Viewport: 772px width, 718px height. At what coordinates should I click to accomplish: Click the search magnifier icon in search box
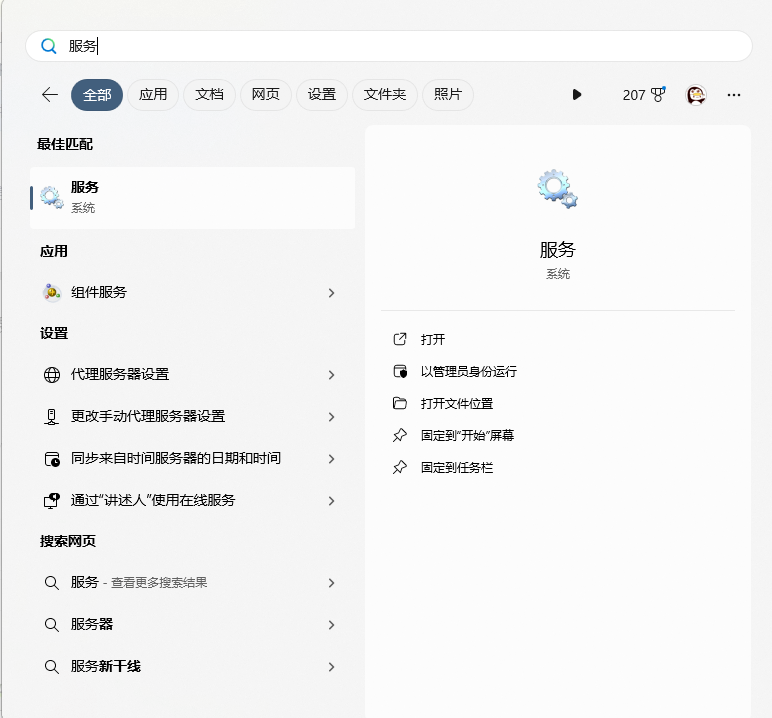[49, 46]
